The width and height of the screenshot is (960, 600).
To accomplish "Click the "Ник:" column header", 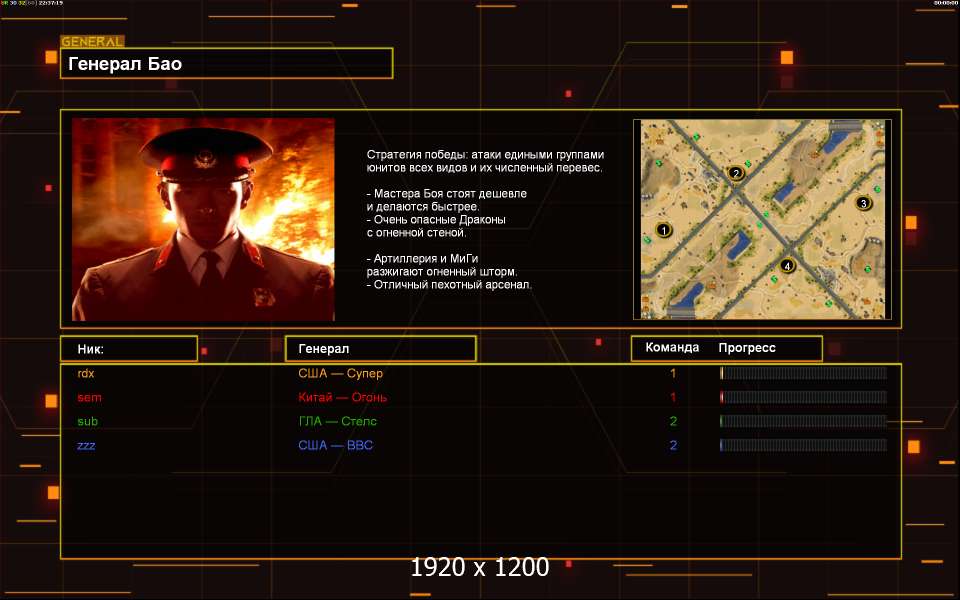I will coord(129,349).
